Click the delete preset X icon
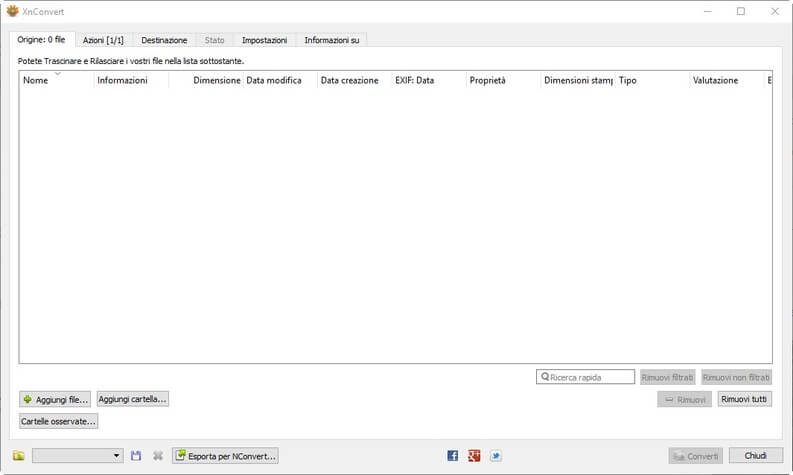 coord(157,456)
